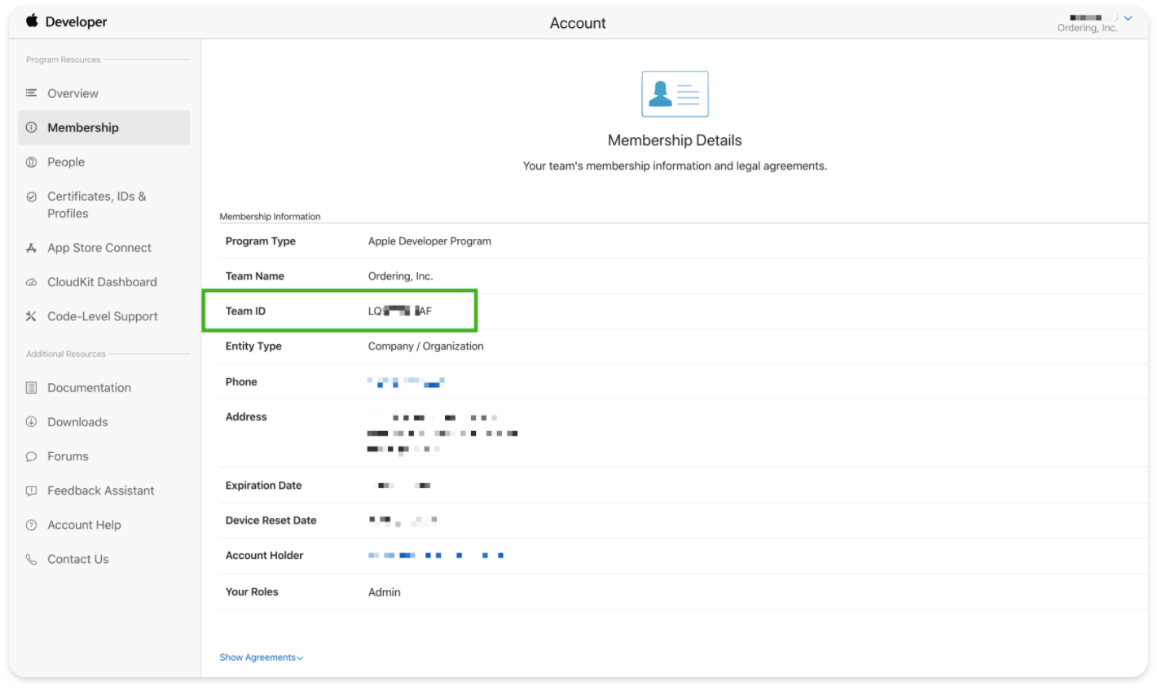Image resolution: width=1157 pixels, height=689 pixels.
Task: Click the CloudKit Dashboard cloud icon
Action: (x=31, y=282)
